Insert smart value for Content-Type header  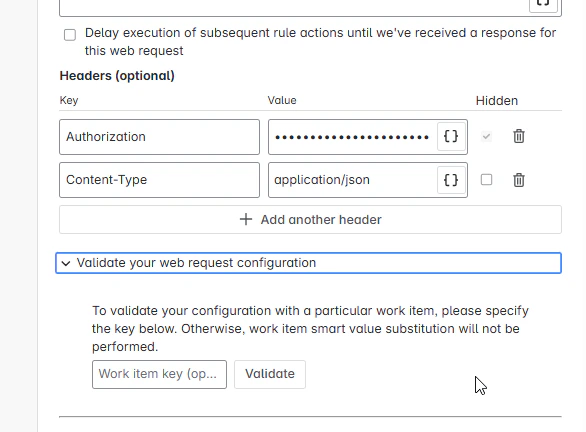[x=451, y=180]
